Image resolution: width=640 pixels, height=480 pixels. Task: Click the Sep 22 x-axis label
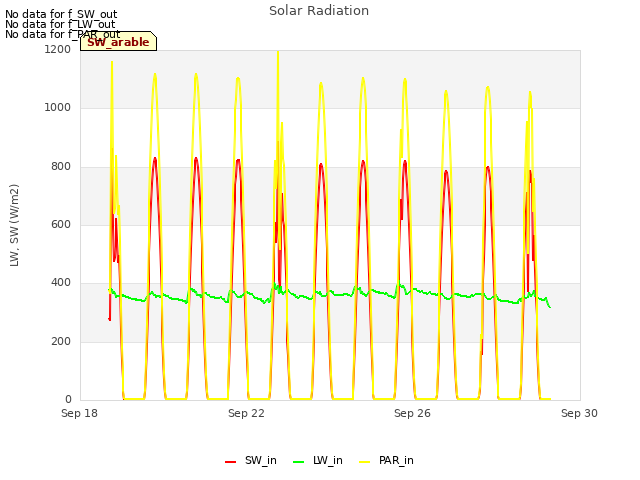click(x=246, y=413)
